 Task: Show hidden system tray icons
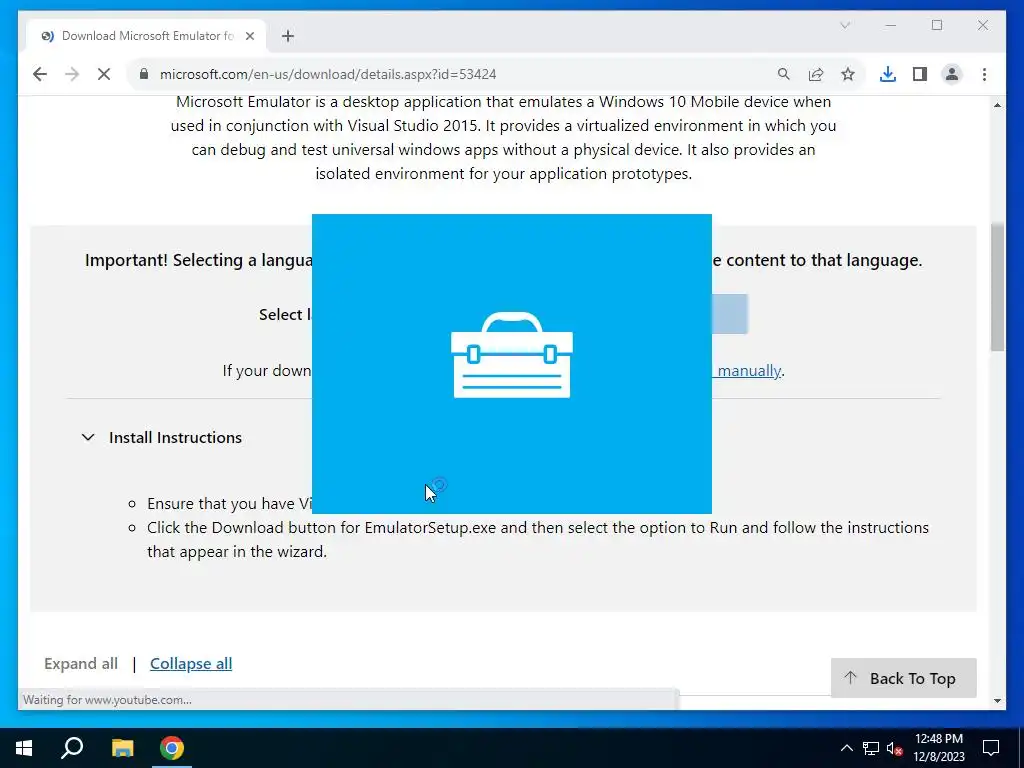846,748
